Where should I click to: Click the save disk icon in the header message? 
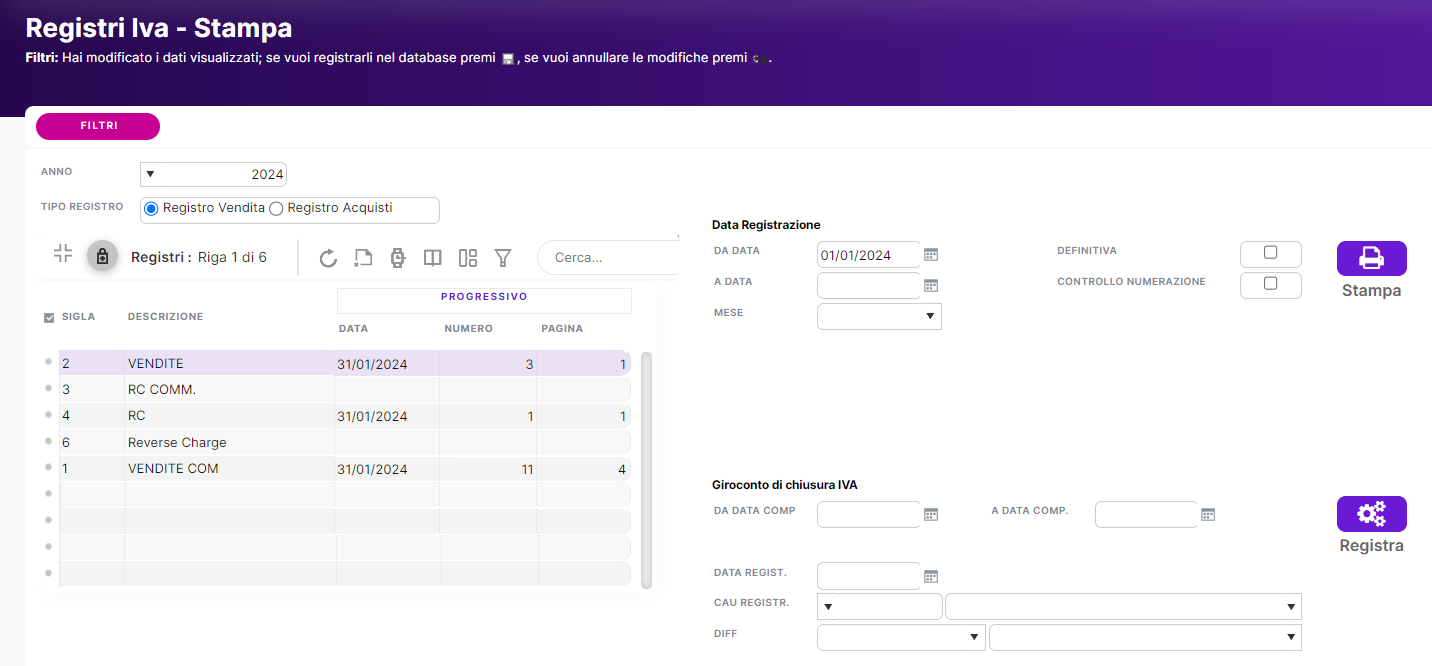[x=507, y=60]
